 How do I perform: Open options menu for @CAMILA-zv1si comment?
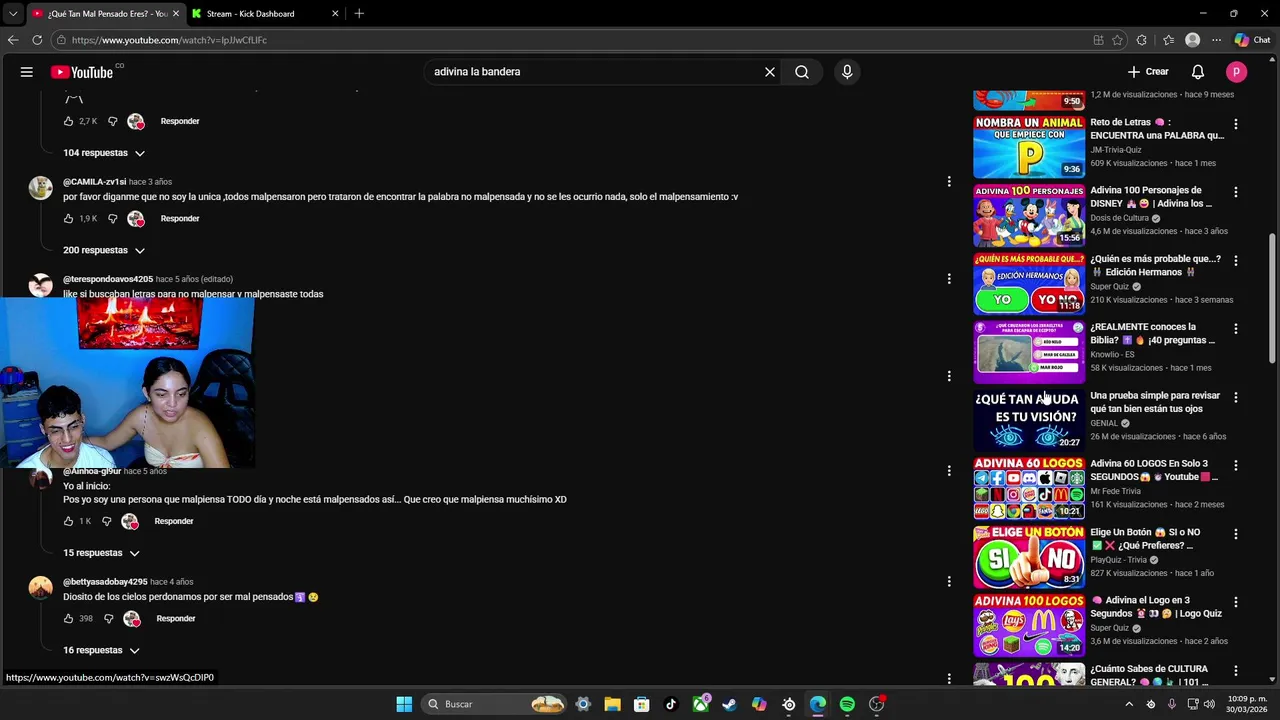(x=949, y=182)
